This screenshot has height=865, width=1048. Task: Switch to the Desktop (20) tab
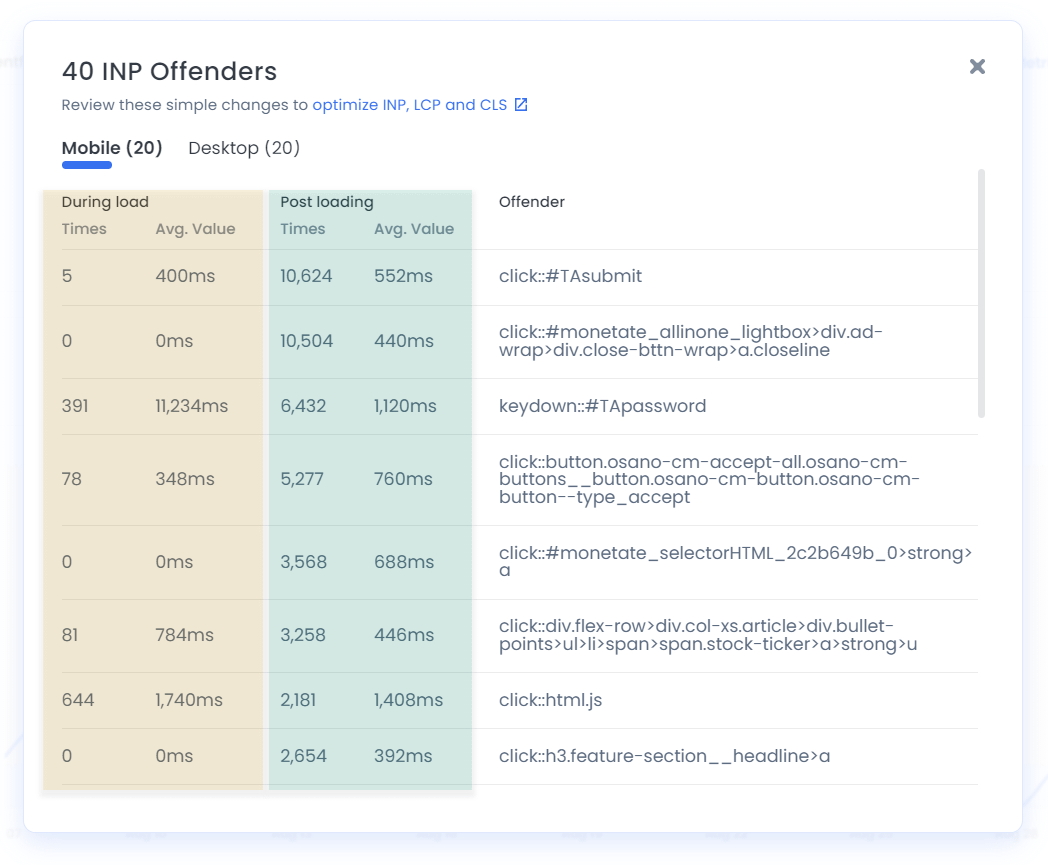242,147
